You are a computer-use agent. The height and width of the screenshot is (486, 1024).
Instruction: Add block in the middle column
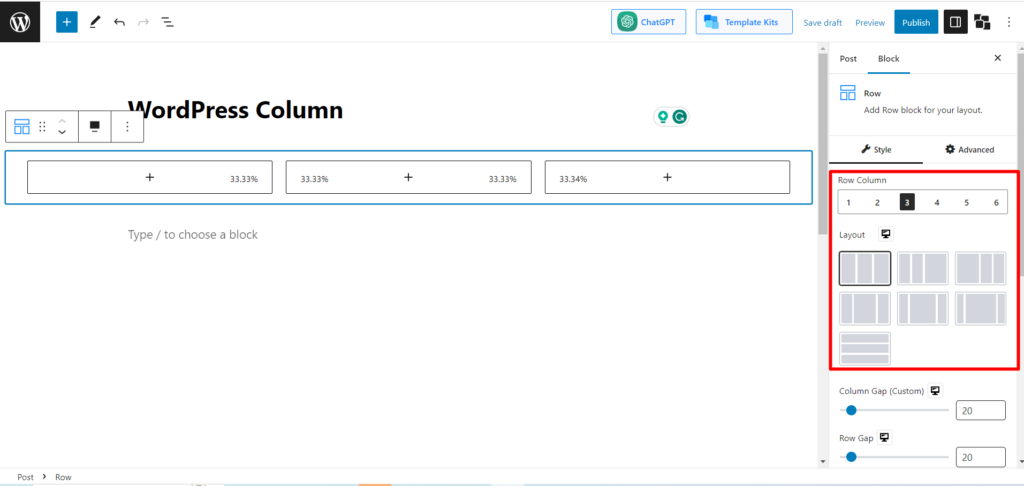[408, 177]
